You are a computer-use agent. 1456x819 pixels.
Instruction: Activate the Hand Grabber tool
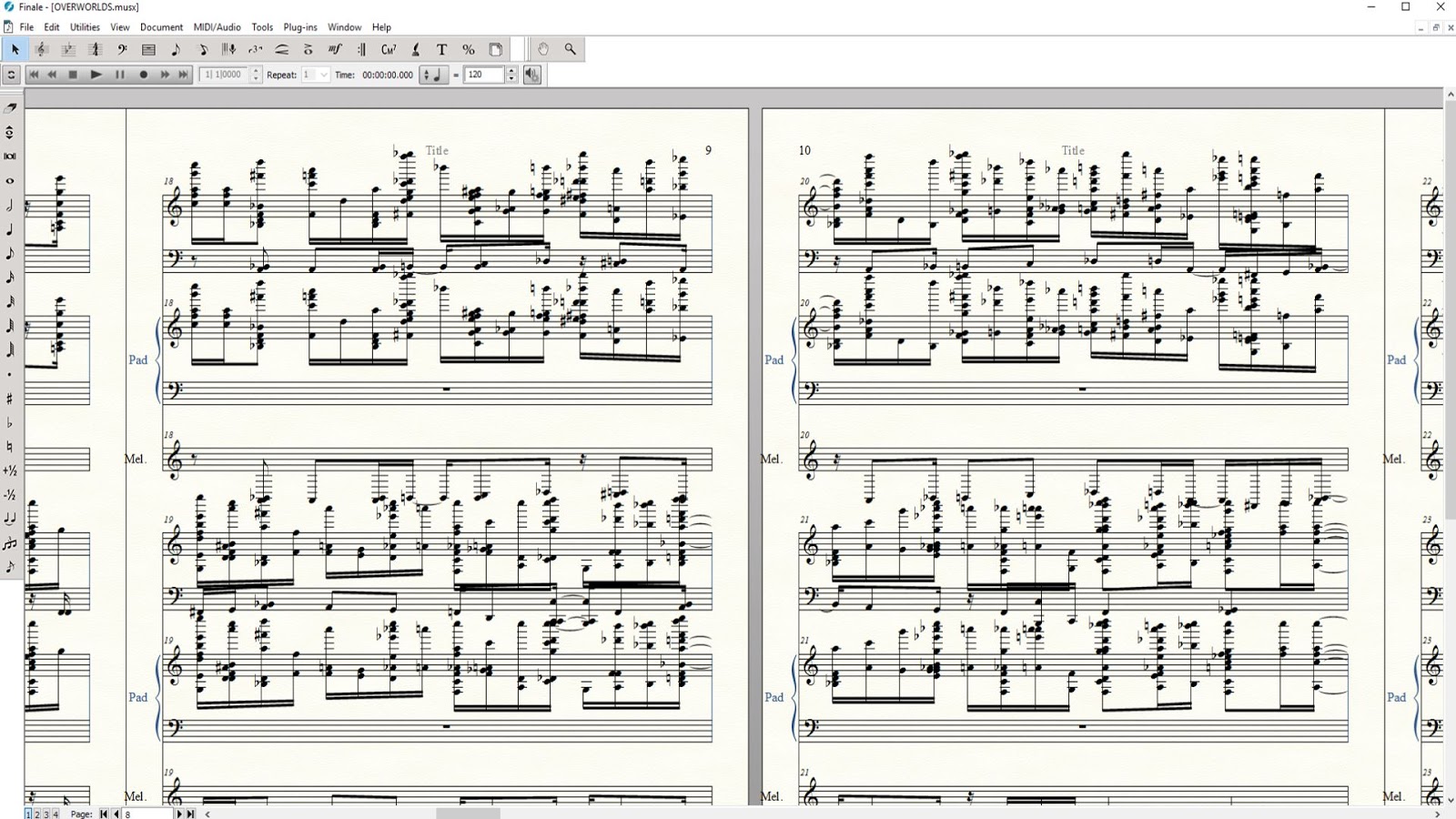[543, 49]
